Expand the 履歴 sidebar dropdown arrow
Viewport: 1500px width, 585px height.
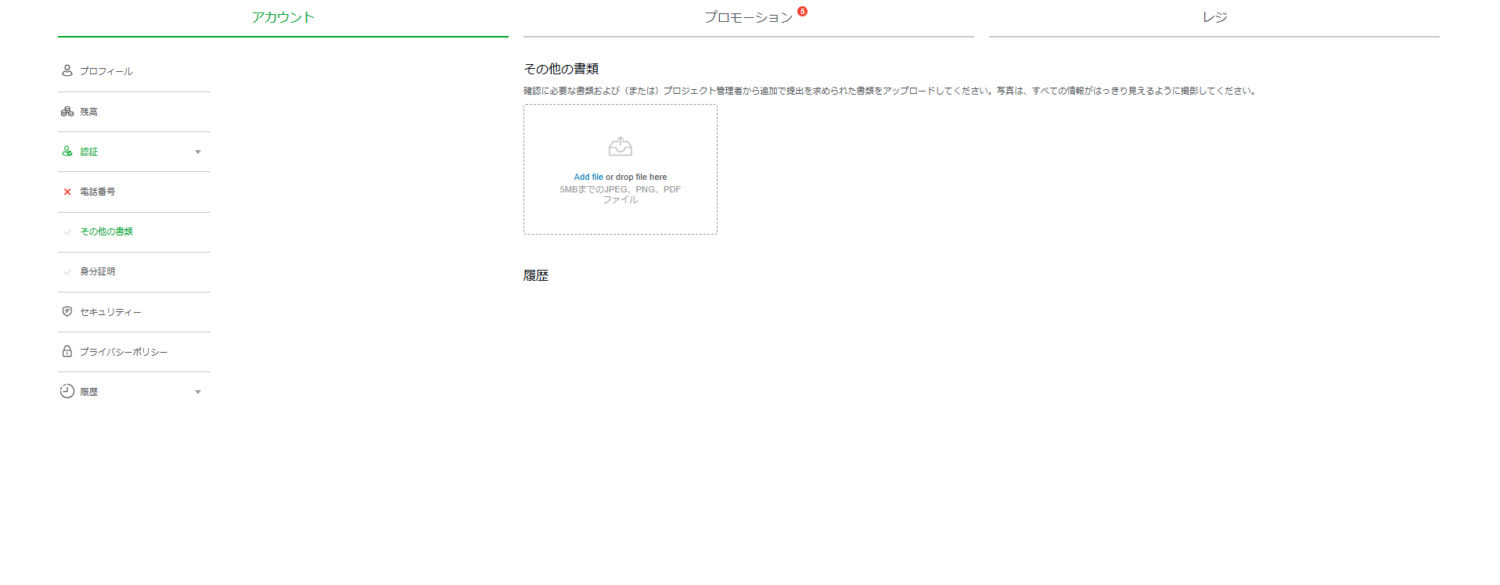pos(197,392)
